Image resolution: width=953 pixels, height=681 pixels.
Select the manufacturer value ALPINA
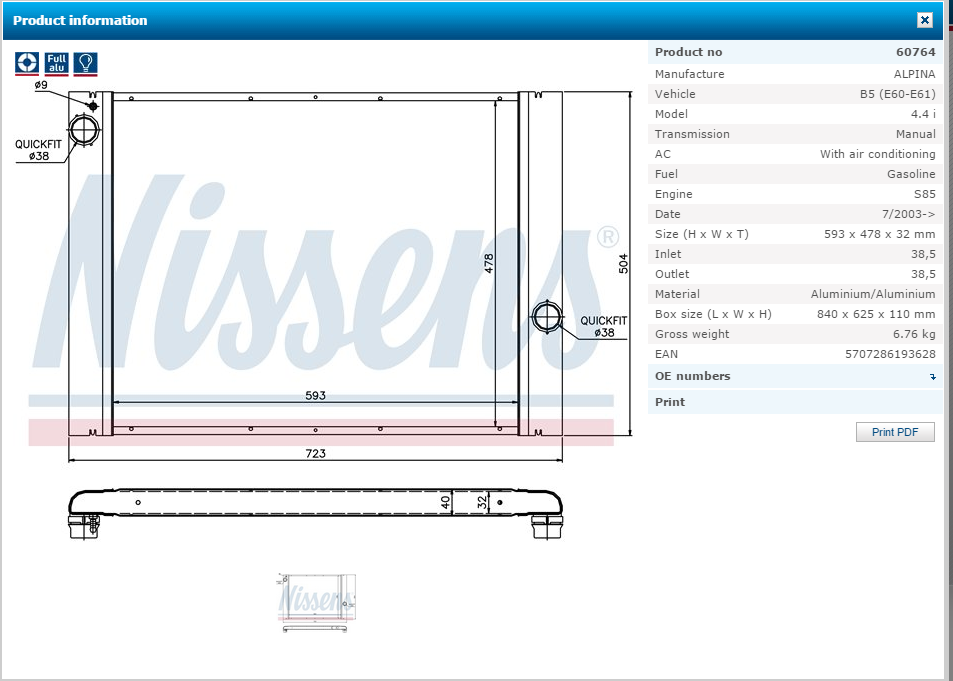pyautogui.click(x=914, y=74)
